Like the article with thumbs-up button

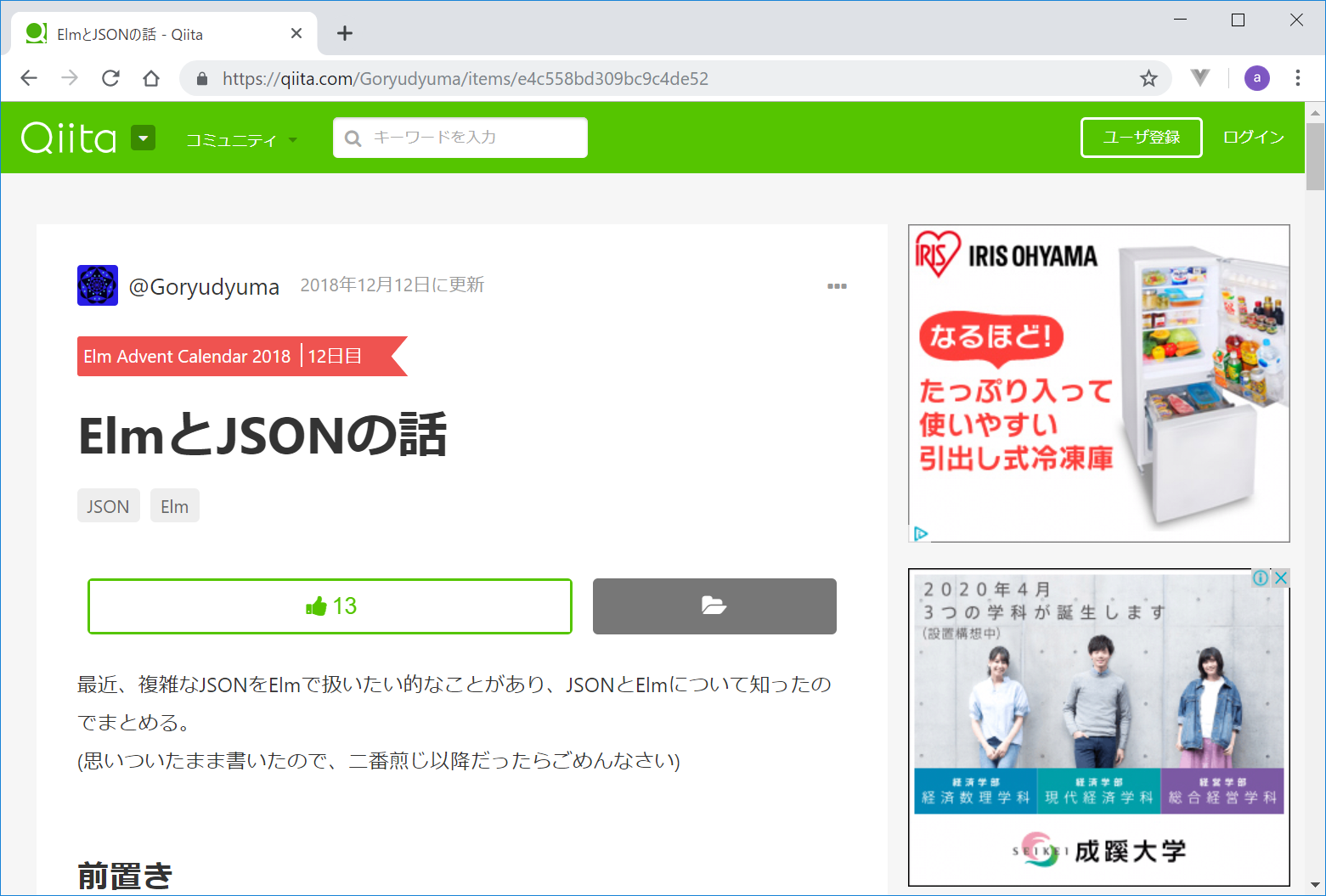[x=330, y=606]
